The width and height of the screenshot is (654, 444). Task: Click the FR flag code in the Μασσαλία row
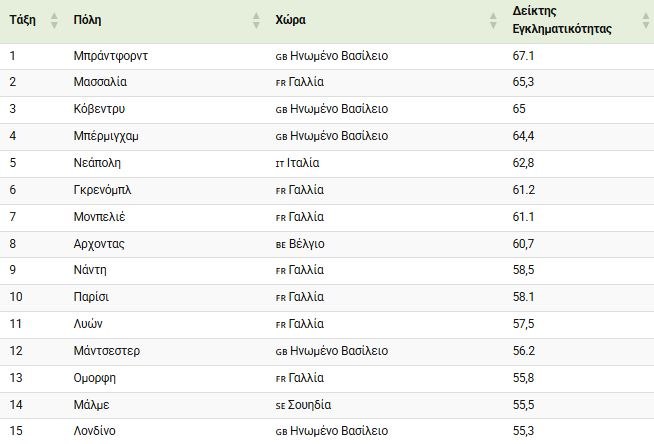[x=280, y=83]
